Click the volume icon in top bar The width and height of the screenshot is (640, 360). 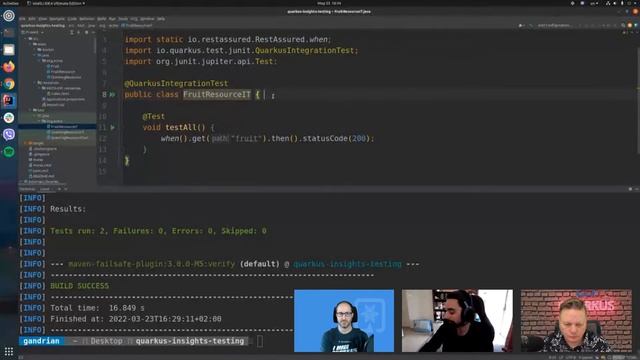tap(615, 3)
